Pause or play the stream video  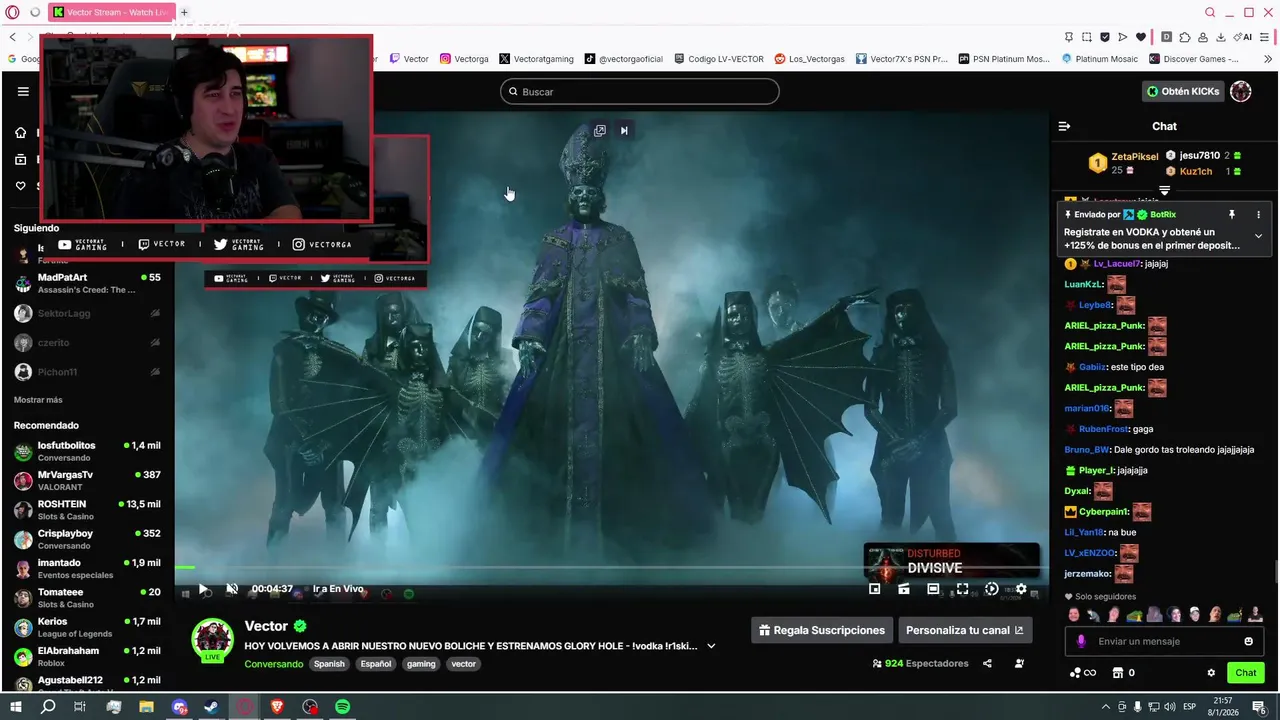[x=203, y=589]
